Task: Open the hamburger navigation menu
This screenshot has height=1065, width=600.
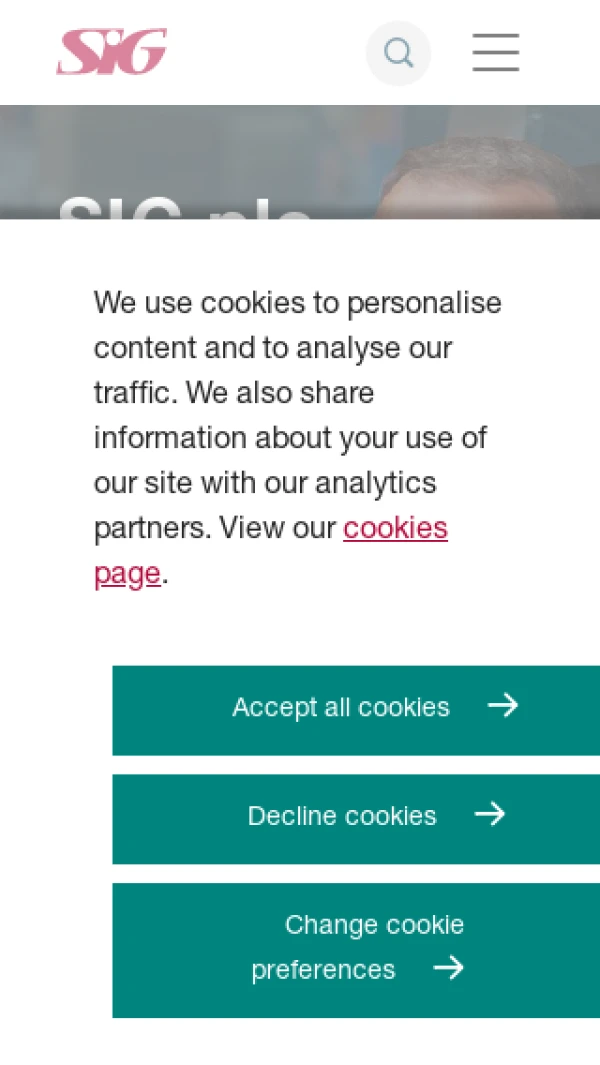Action: (x=496, y=52)
